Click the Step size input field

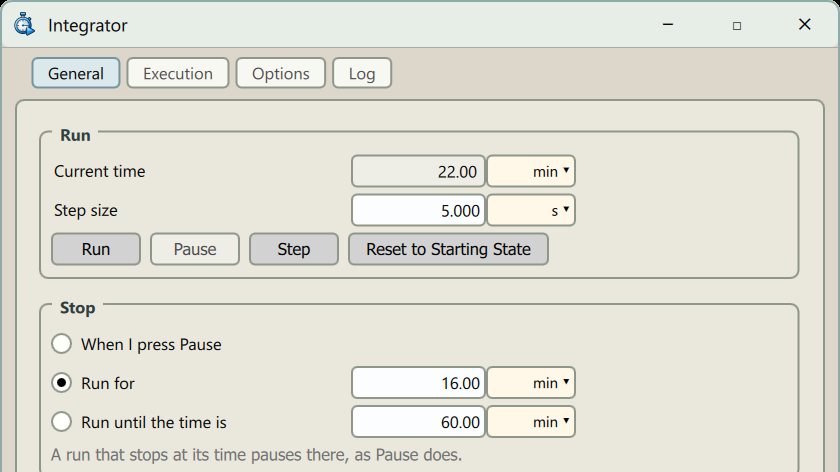(x=418, y=210)
